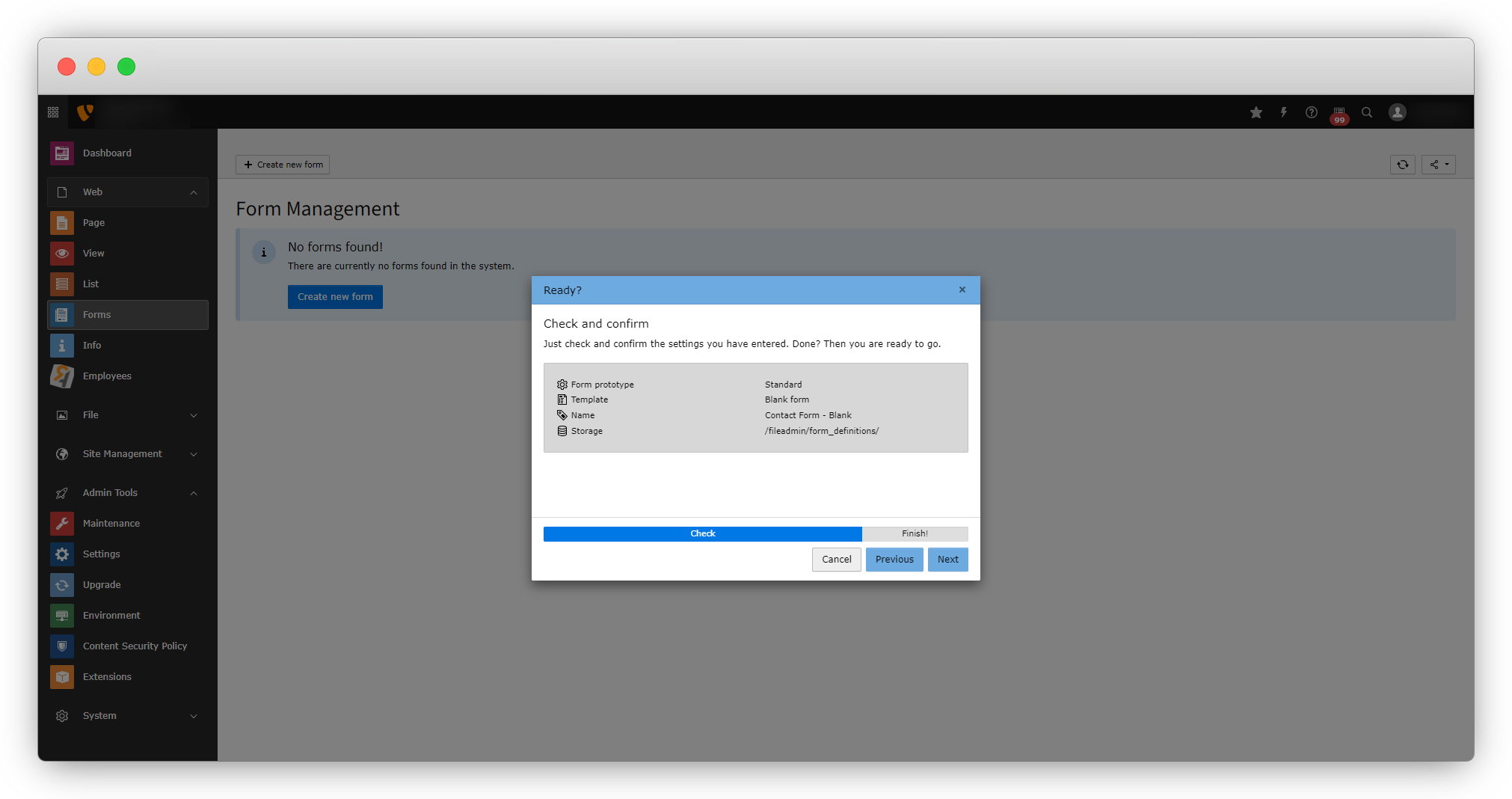Click the search magnifier icon
Screen dimensions: 1512x799
pyautogui.click(x=1367, y=112)
